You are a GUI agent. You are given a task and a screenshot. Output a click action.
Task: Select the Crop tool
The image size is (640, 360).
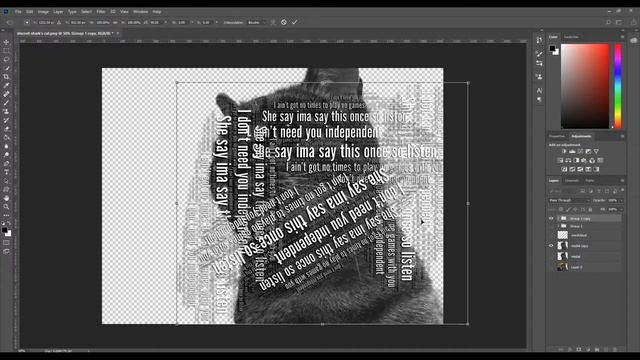(x=6, y=76)
